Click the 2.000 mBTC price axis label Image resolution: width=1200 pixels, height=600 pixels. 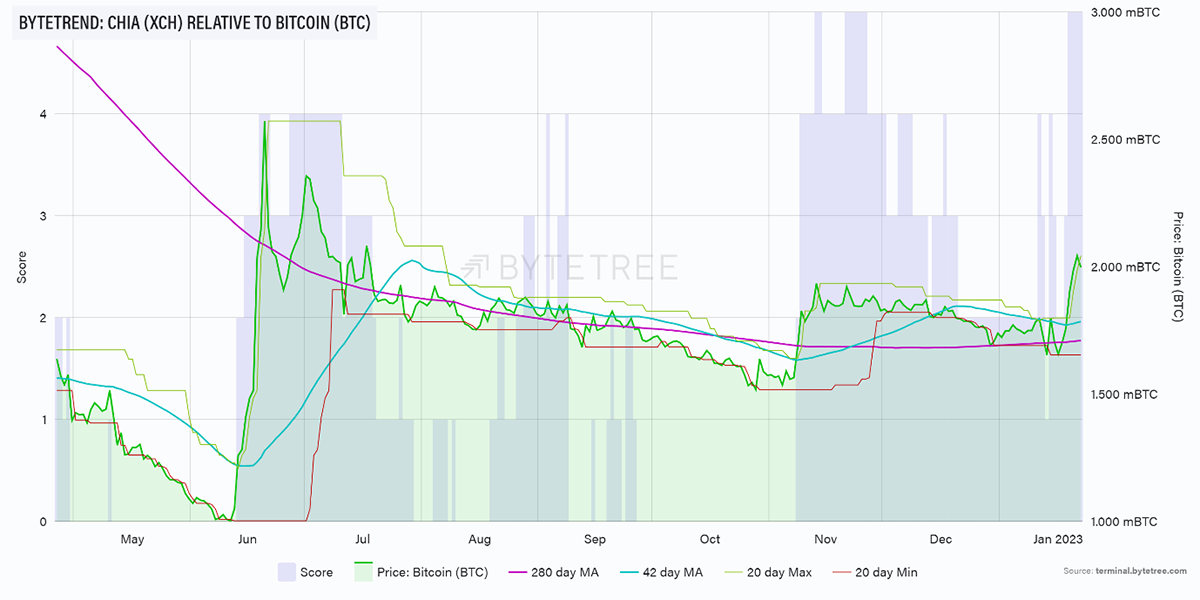[1127, 267]
